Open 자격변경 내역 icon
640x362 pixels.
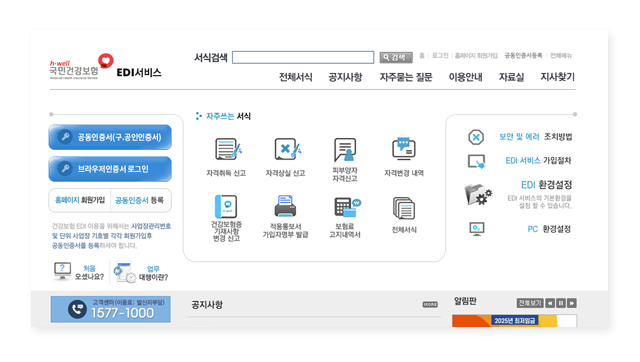click(404, 149)
